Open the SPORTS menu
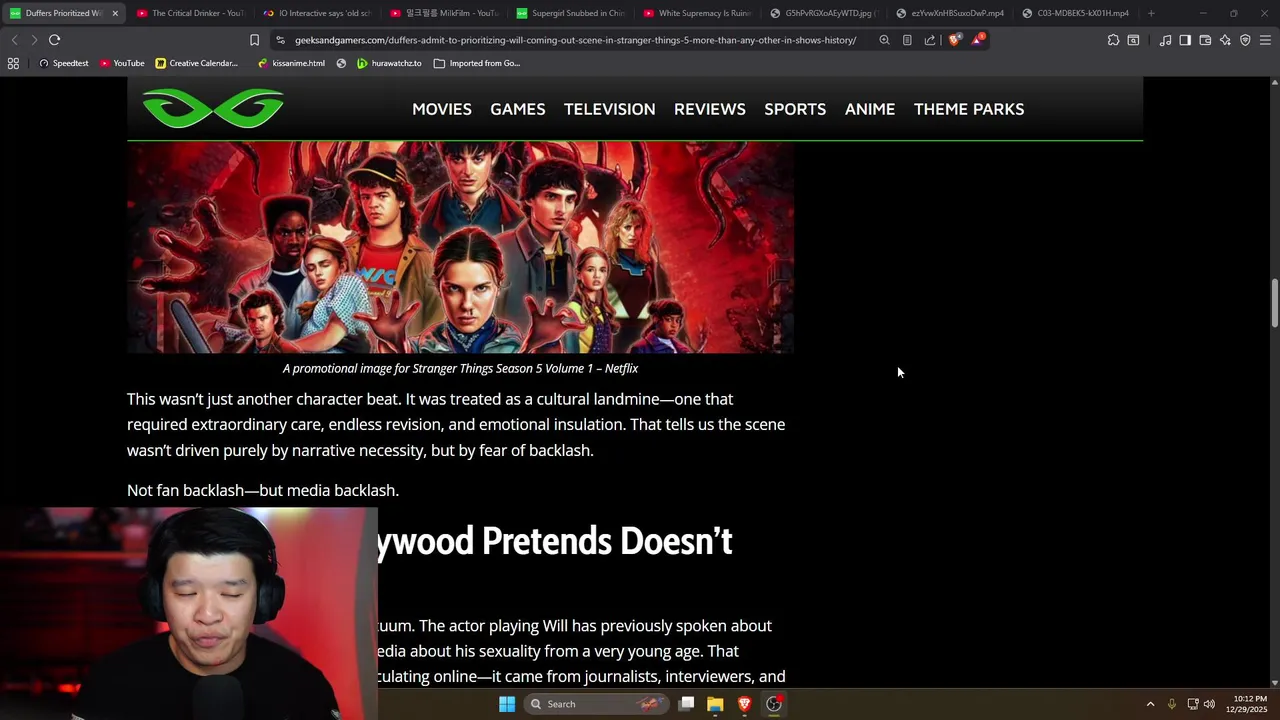Image resolution: width=1280 pixels, height=720 pixels. [795, 109]
